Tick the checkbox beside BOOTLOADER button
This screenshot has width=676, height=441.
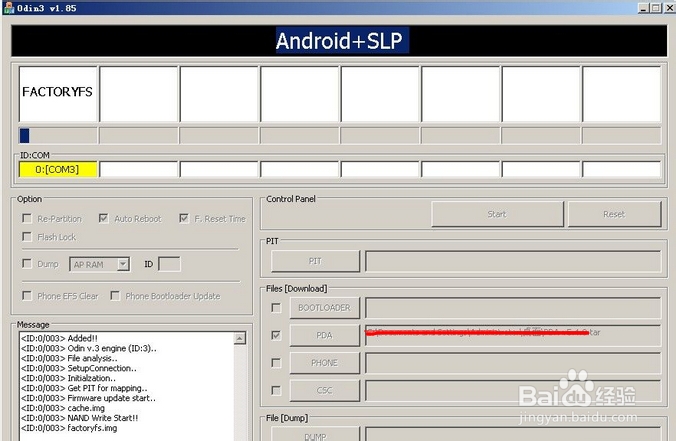(x=276, y=308)
